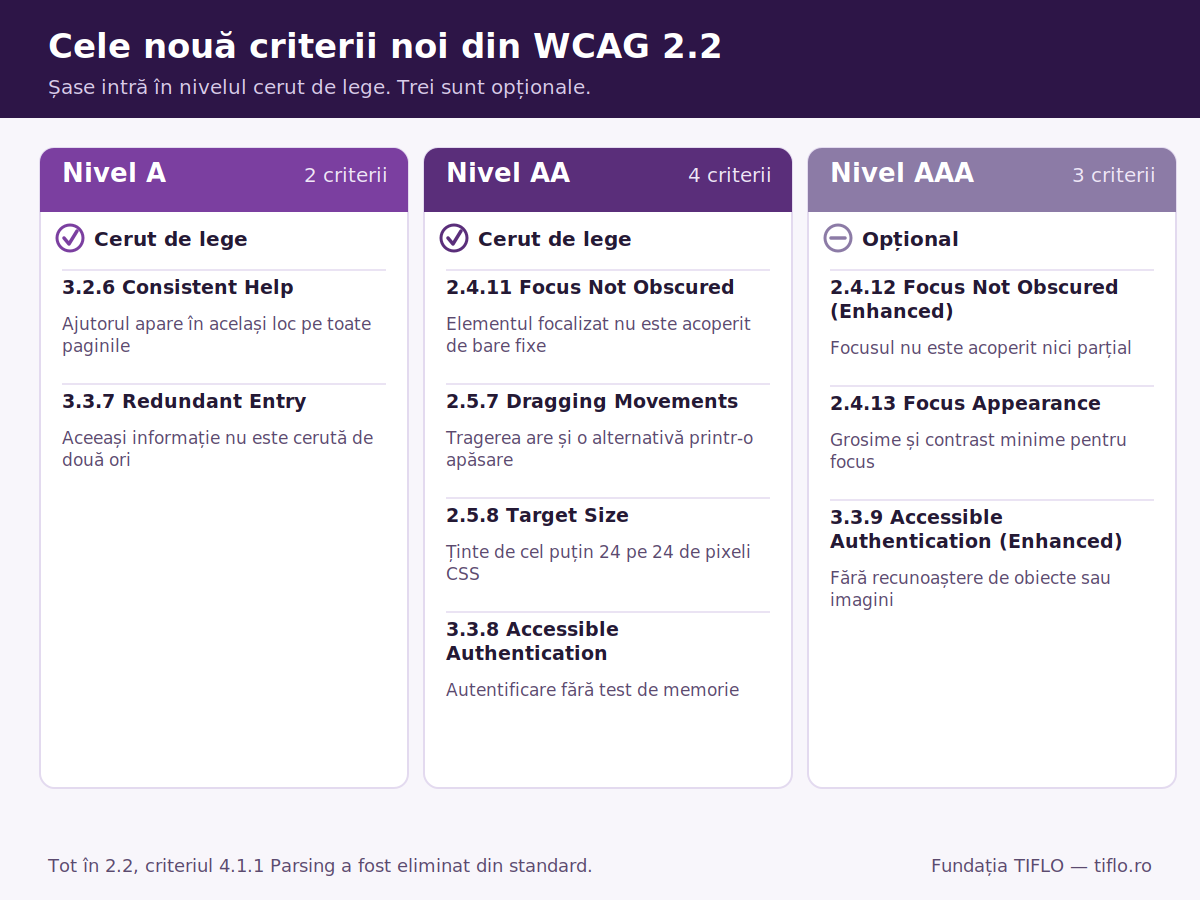Click description 'Aceeași informație nu este cerută'
This screenshot has height=900, width=1200.
(x=217, y=449)
